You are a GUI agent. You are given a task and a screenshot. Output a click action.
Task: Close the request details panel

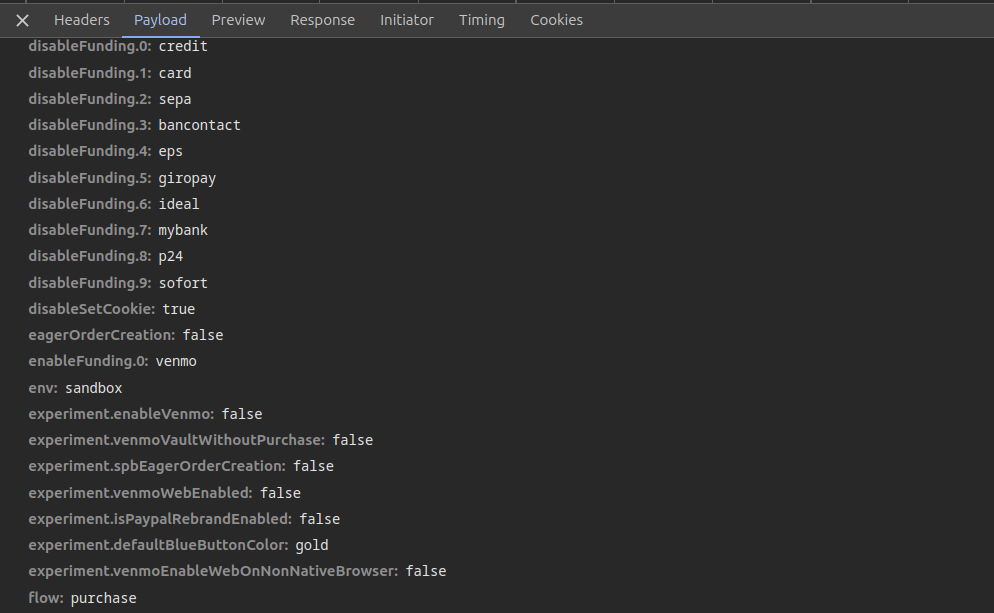(x=22, y=19)
